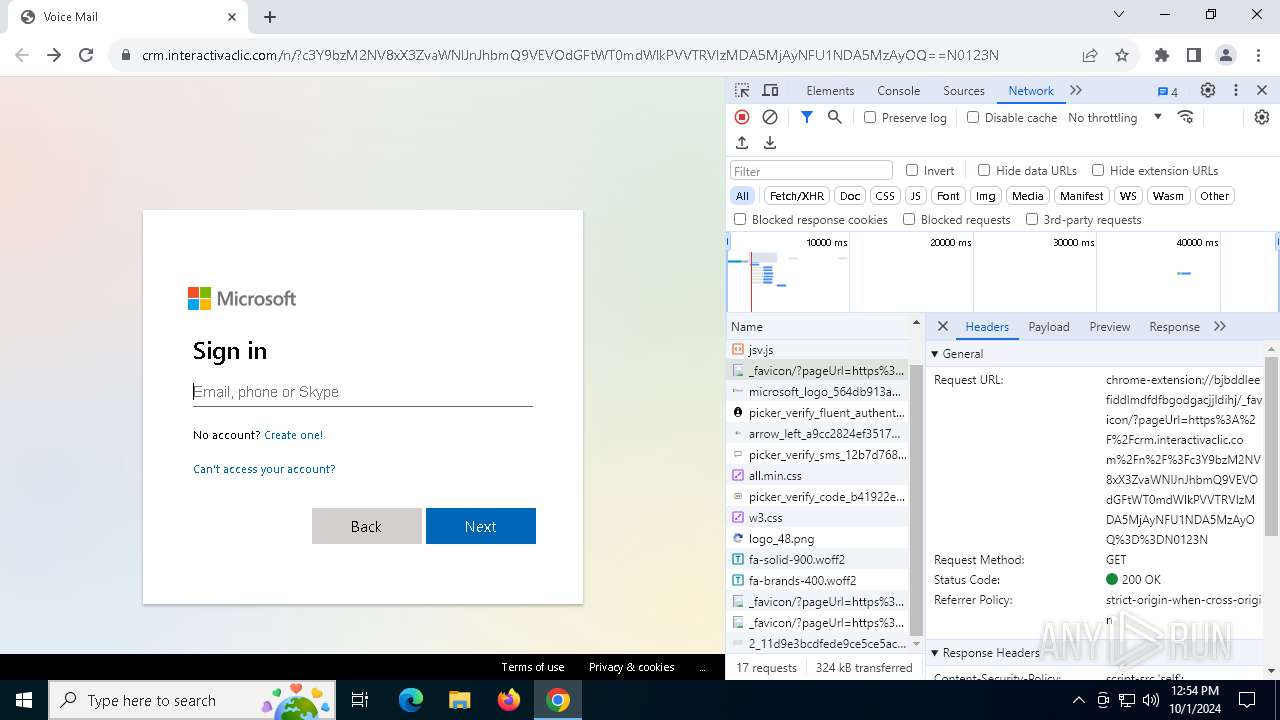
Task: Open the 4 issues badge
Action: [1168, 91]
